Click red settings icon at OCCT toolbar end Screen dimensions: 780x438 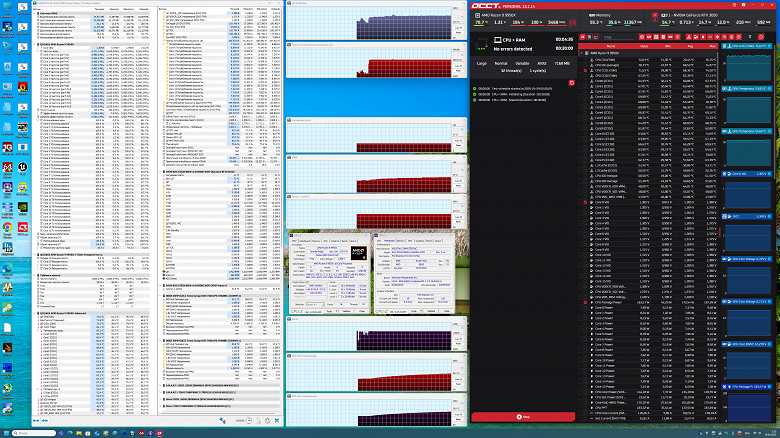(761, 37)
